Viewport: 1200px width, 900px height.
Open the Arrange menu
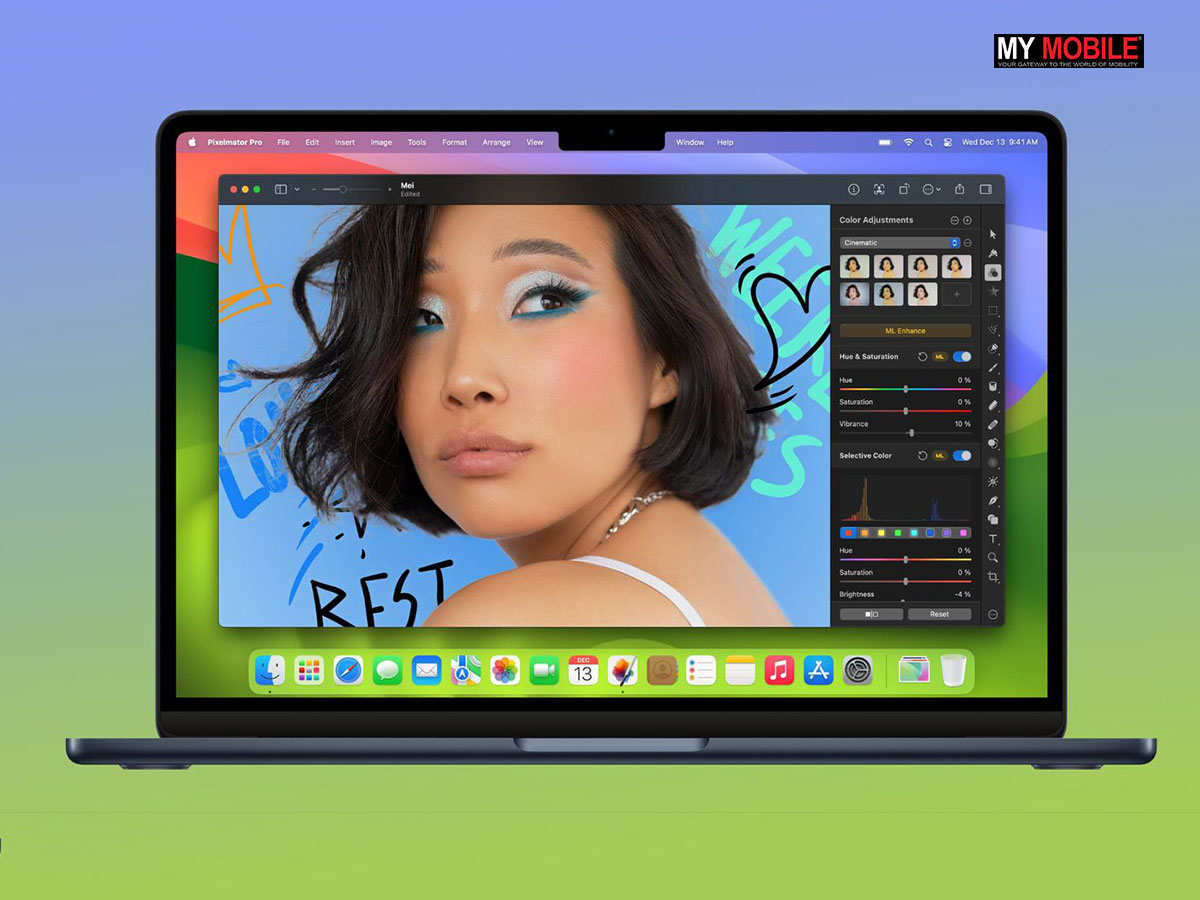[x=496, y=142]
